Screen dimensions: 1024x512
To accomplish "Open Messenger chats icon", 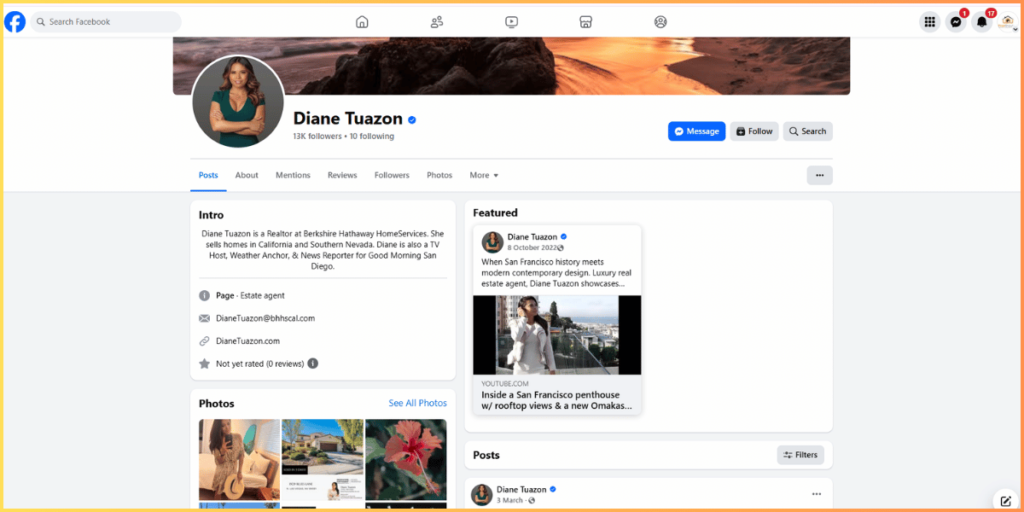I will coord(956,22).
